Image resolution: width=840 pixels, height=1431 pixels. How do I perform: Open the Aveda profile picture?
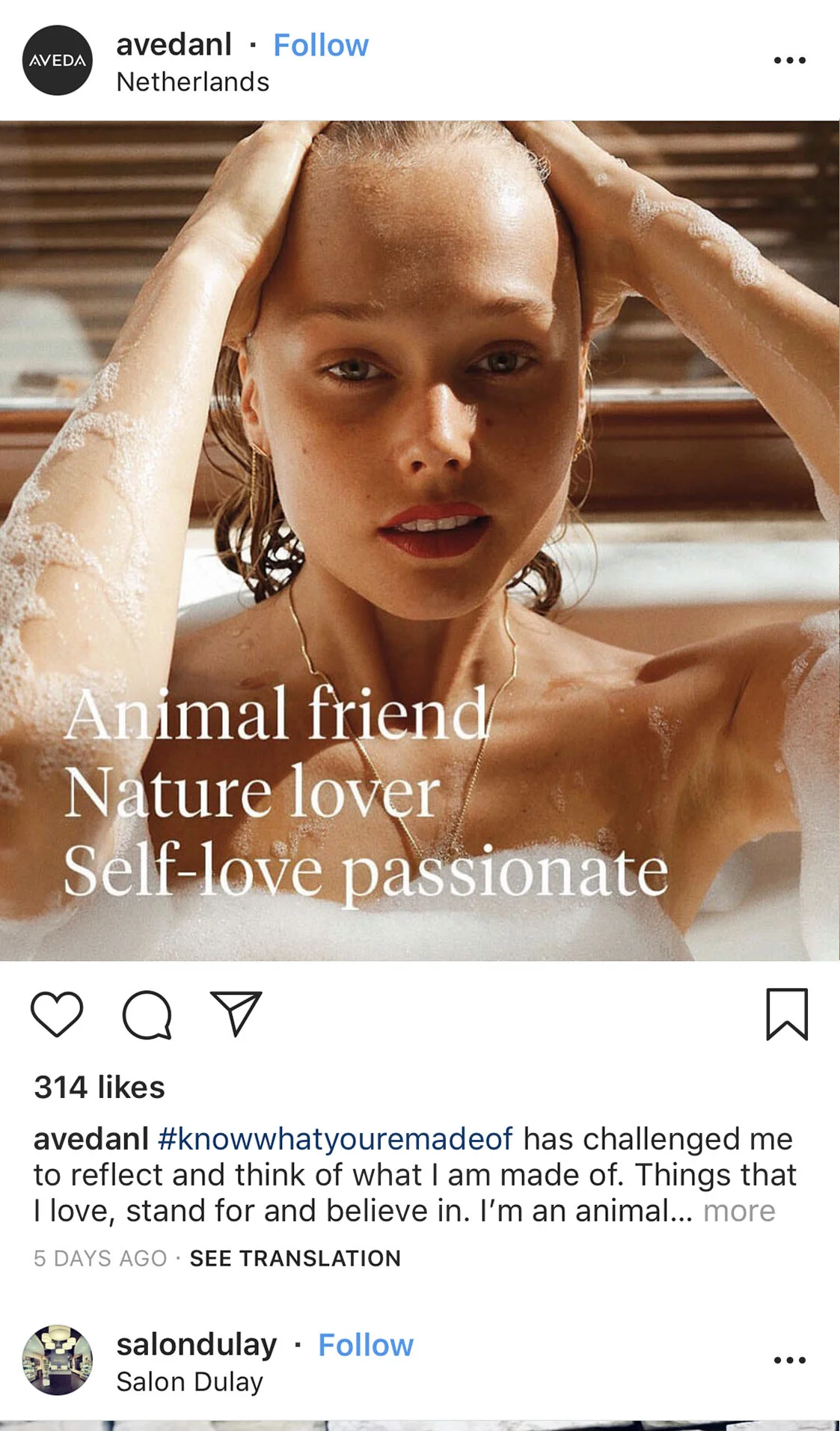(x=58, y=60)
